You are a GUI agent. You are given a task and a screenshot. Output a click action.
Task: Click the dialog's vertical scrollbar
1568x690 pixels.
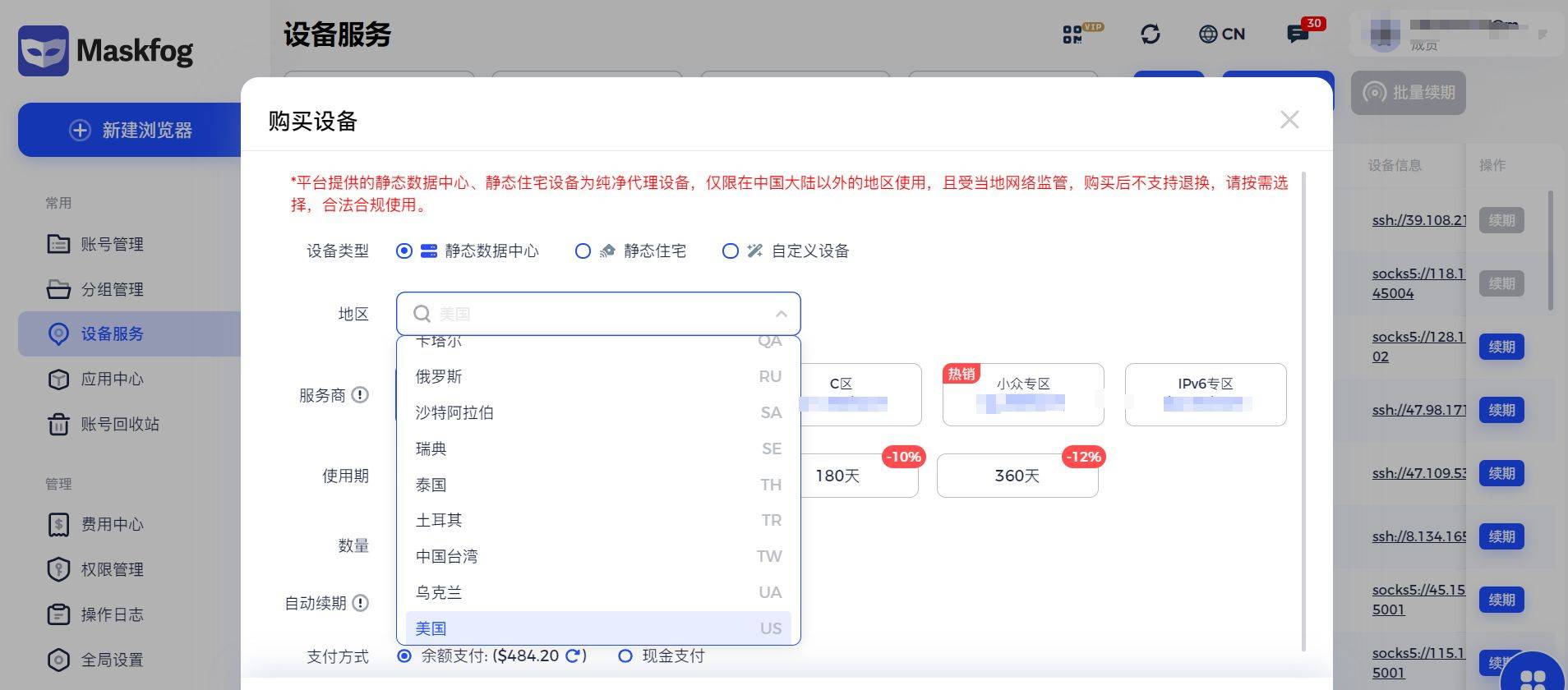(x=1303, y=411)
